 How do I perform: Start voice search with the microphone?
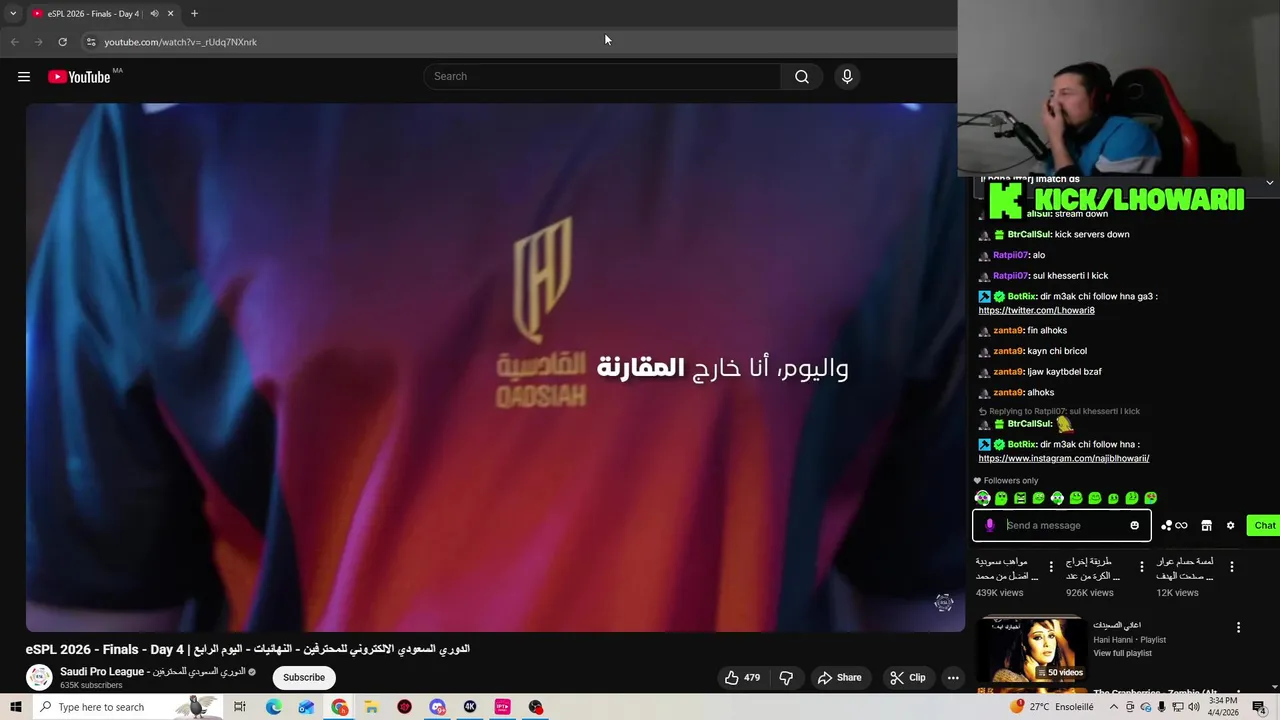click(847, 77)
